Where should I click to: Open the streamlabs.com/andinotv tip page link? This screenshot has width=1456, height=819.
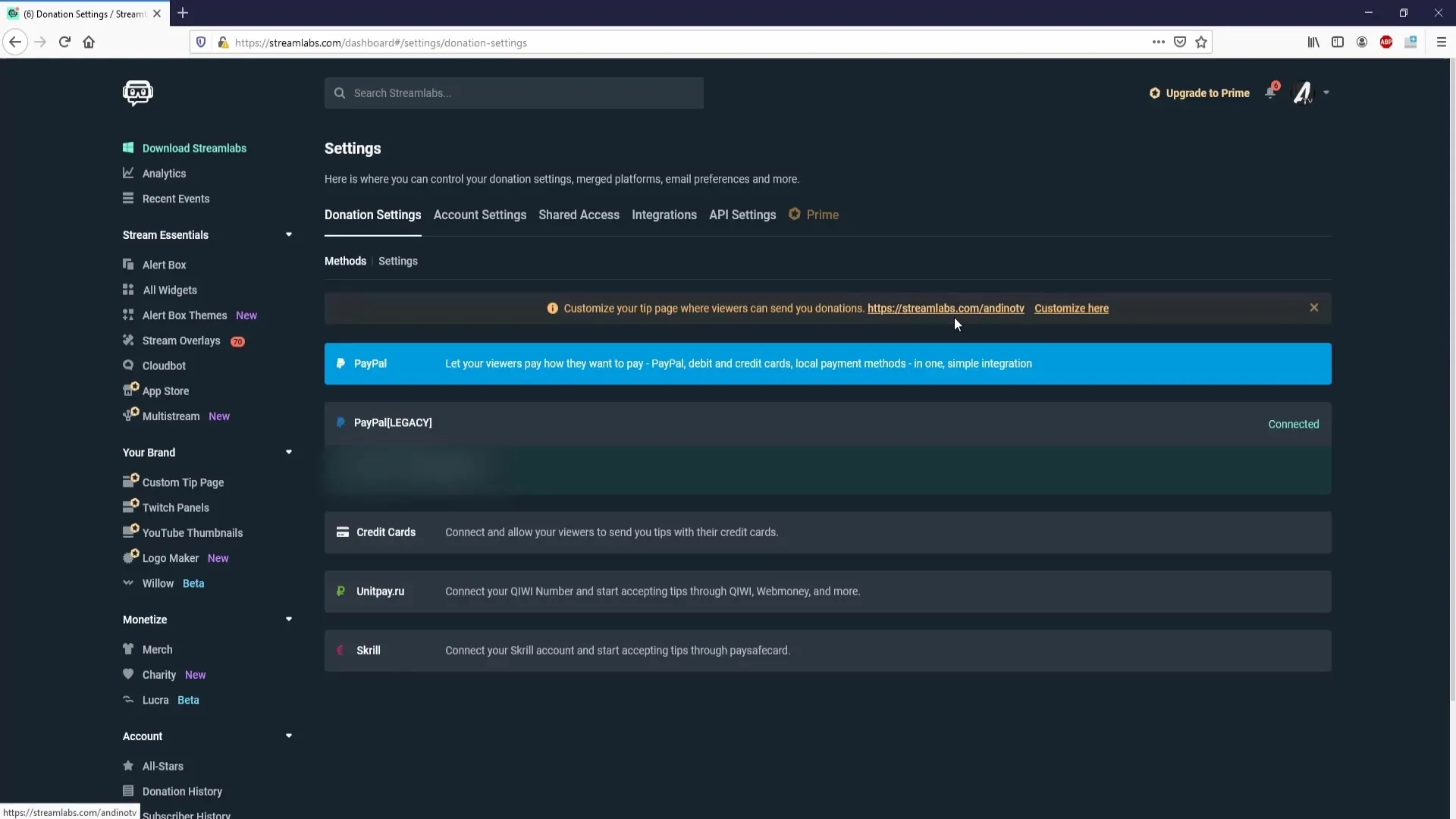[946, 309]
